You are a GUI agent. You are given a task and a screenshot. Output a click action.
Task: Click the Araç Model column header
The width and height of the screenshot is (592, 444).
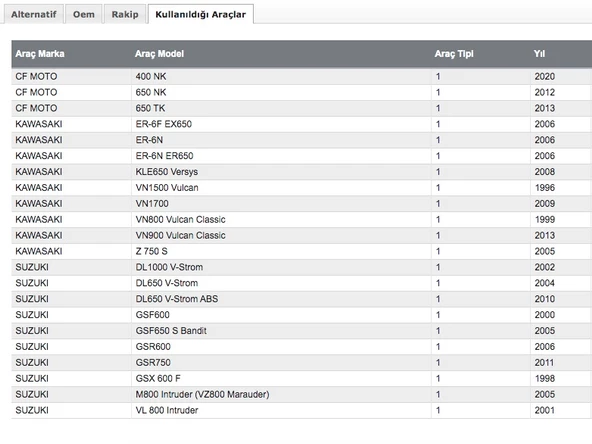pyautogui.click(x=159, y=54)
